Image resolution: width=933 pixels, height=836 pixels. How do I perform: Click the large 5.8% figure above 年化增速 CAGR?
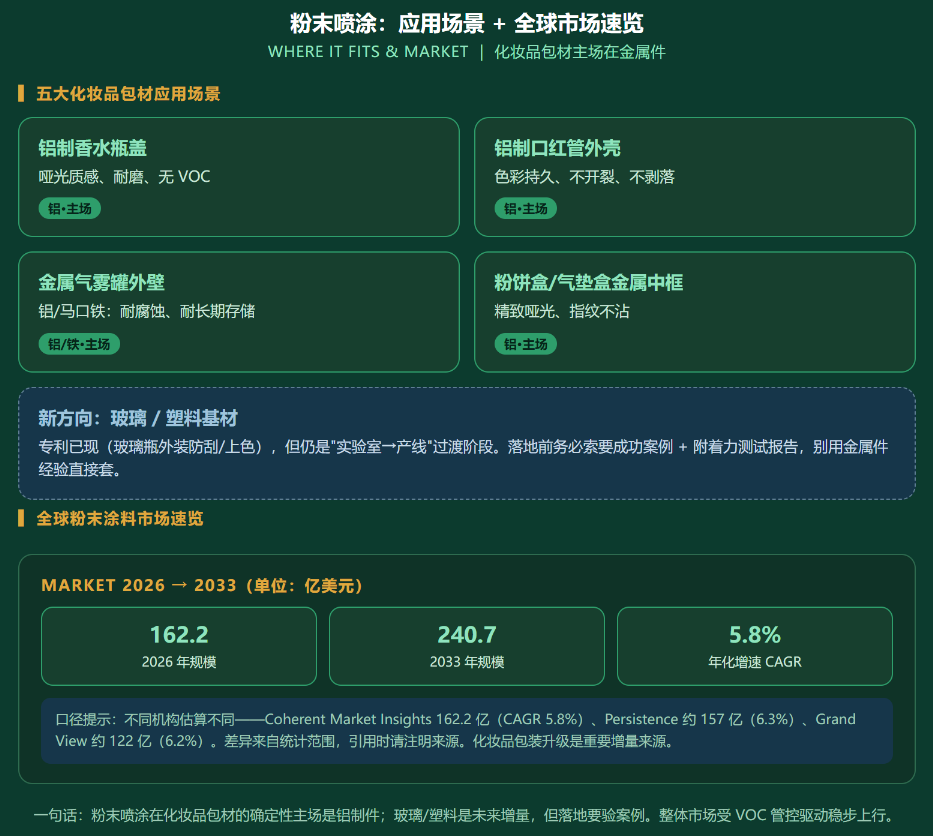click(x=755, y=635)
